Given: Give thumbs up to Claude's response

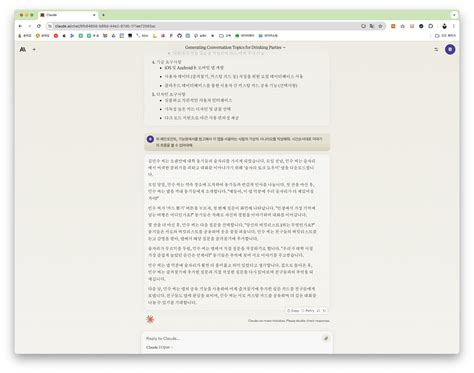Looking at the screenshot, I should tap(319, 310).
